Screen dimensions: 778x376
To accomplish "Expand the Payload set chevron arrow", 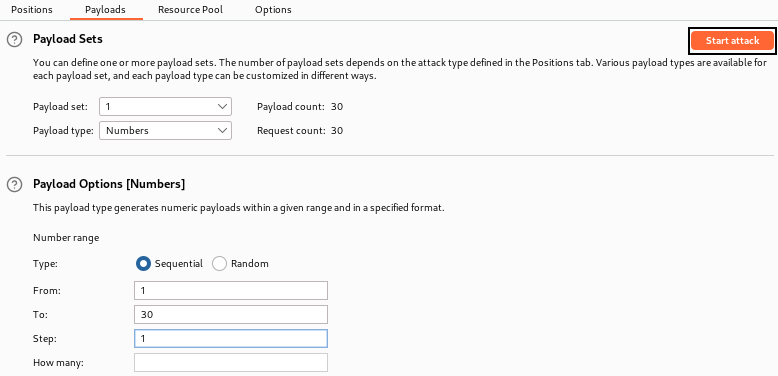I will pos(221,107).
